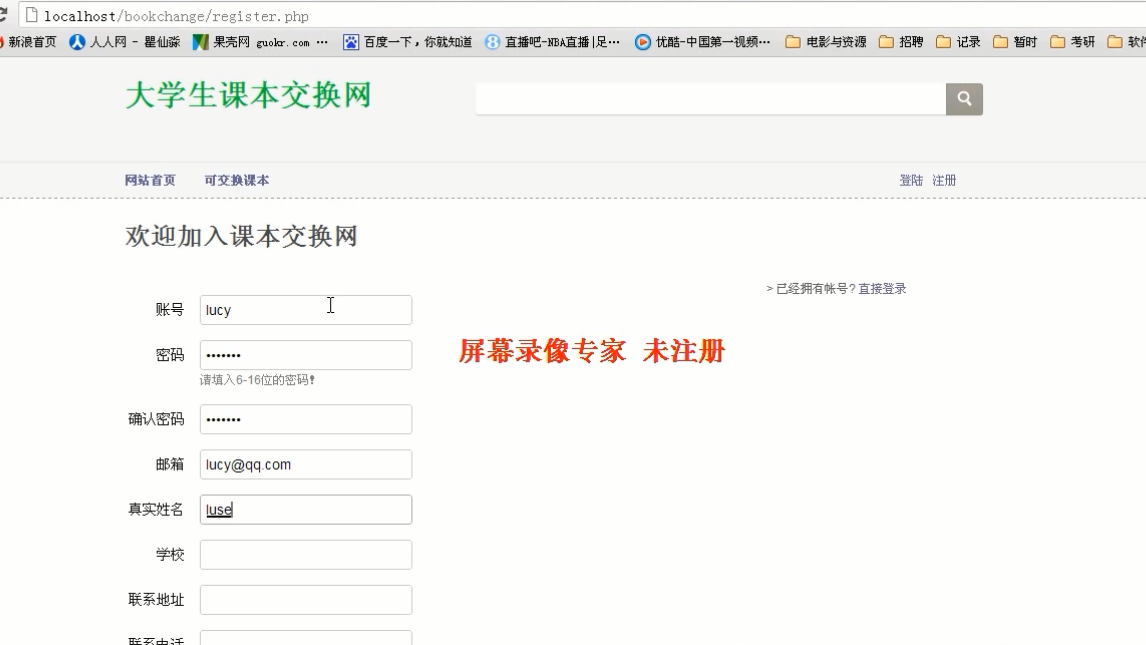Click the 大学生课本交换网 site logo

click(x=248, y=96)
